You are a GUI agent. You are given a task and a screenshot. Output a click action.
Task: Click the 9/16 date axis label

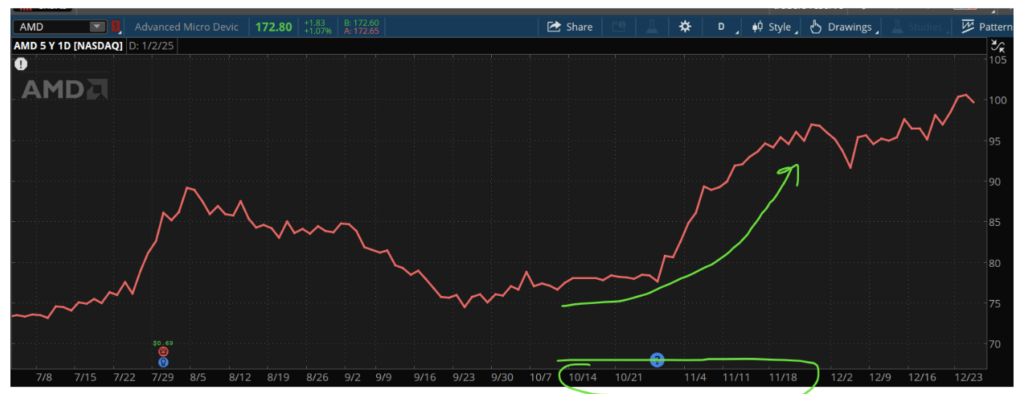[x=424, y=378]
